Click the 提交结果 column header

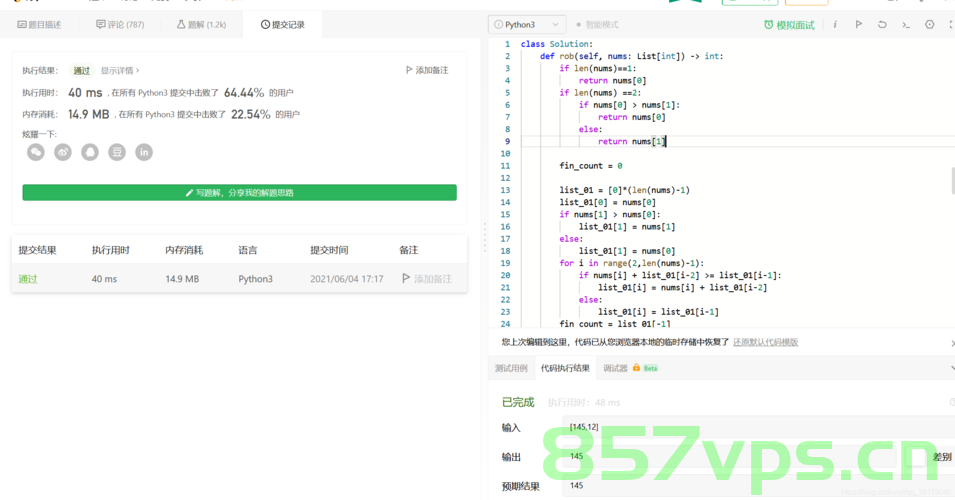[37, 250]
